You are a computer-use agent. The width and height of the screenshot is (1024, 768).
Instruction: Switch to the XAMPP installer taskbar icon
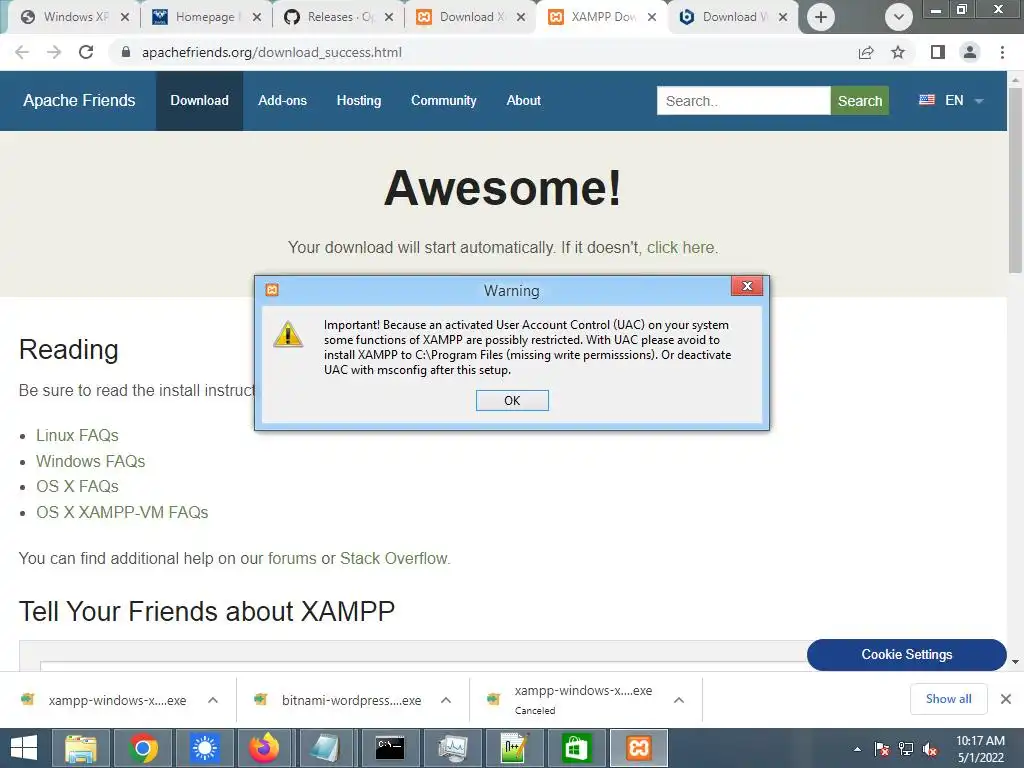pyautogui.click(x=639, y=748)
